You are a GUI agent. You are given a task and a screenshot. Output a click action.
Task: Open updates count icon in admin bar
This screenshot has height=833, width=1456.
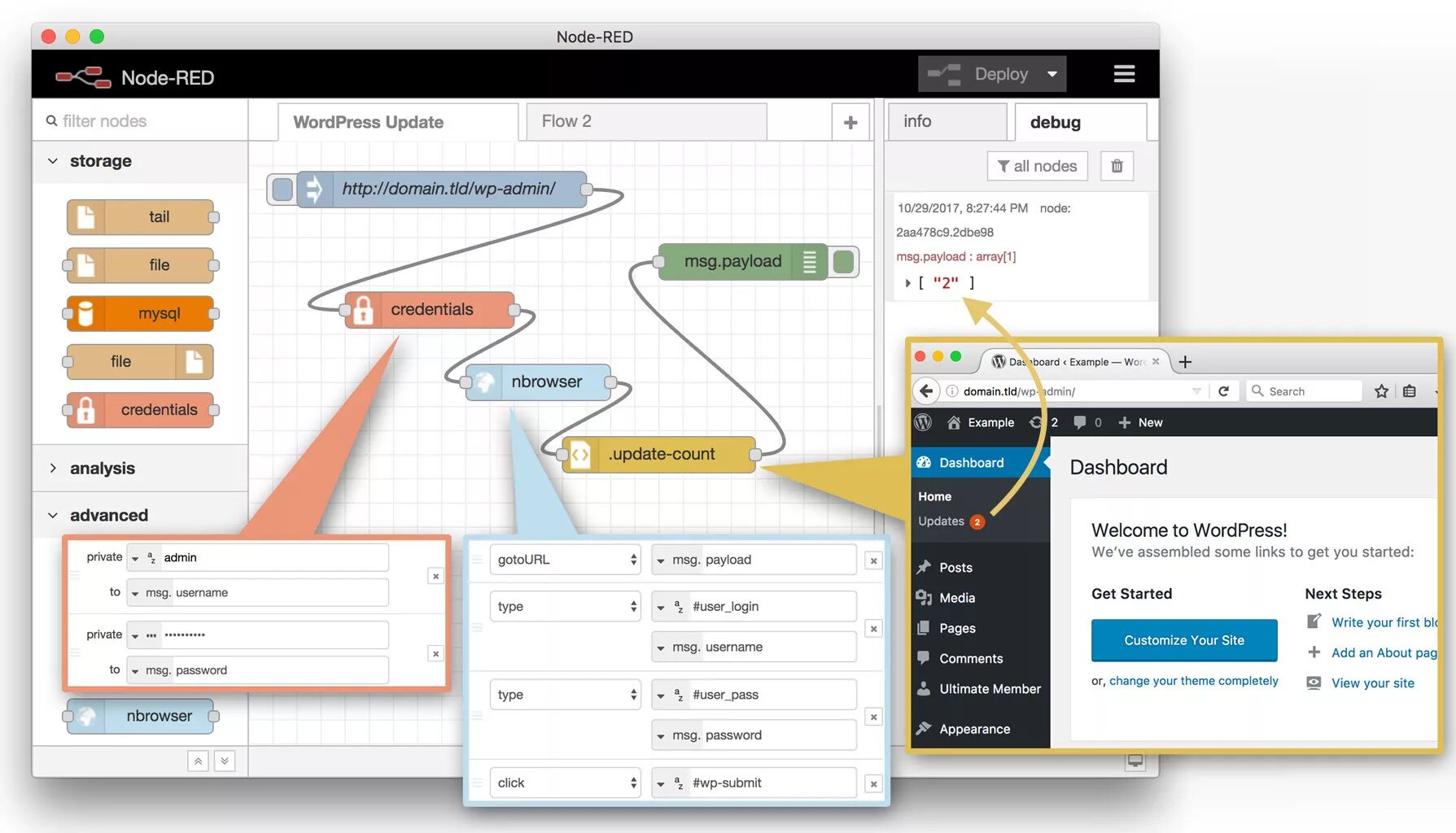point(1043,423)
